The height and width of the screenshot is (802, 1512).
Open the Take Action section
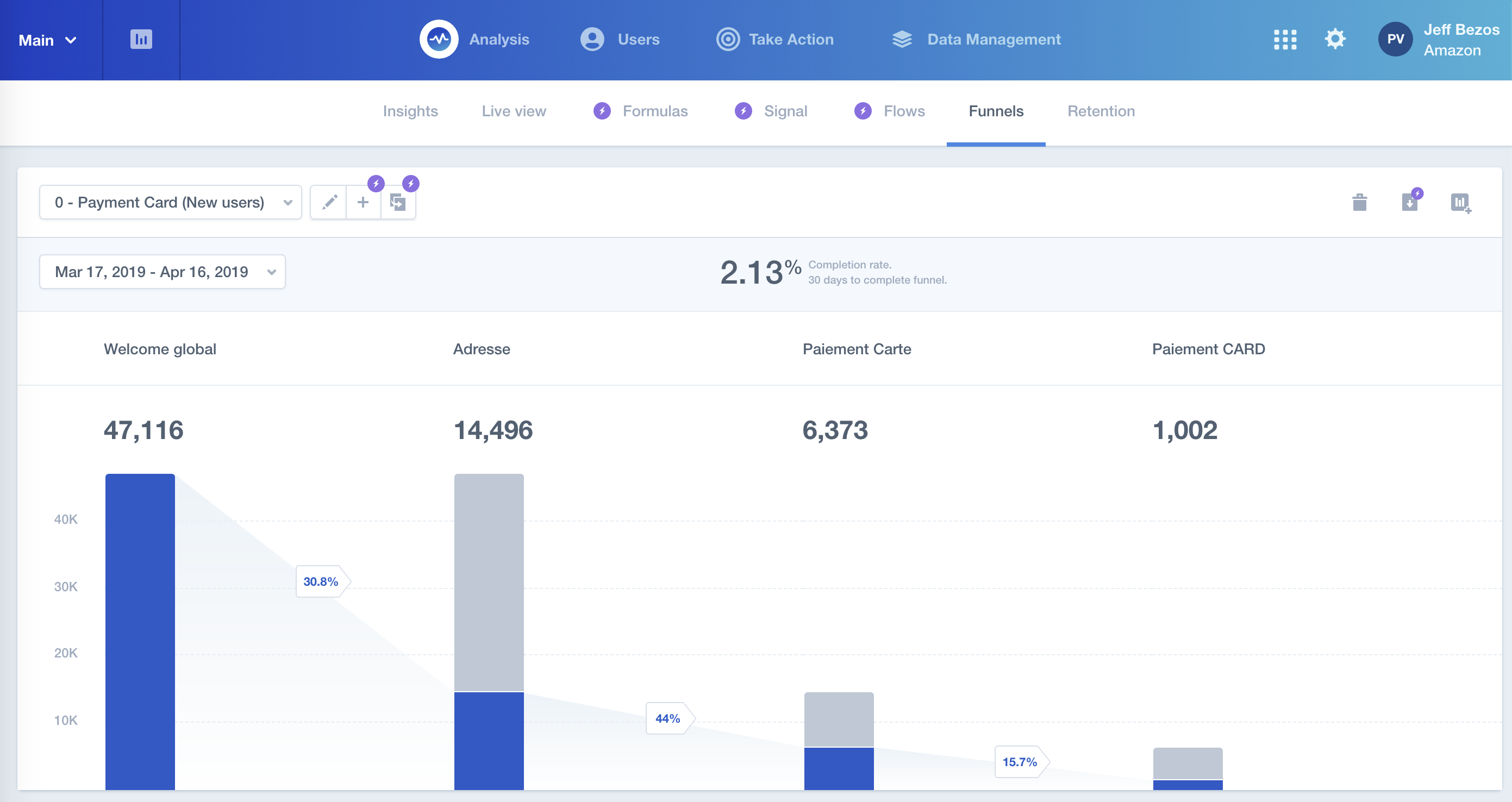click(x=791, y=39)
